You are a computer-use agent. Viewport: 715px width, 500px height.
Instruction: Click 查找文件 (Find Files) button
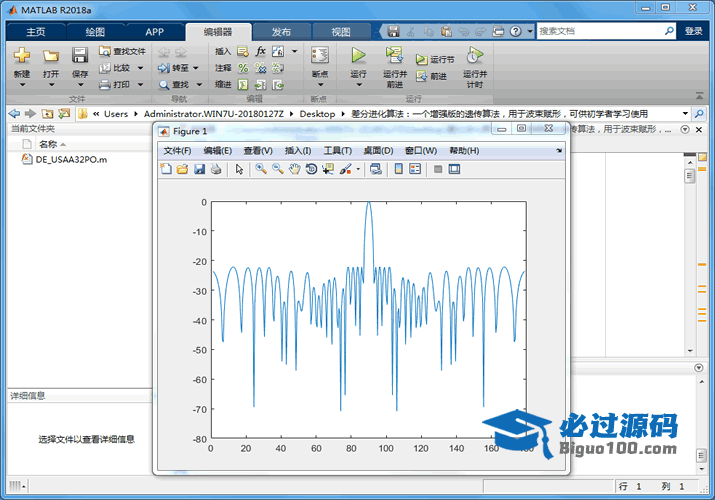(122, 51)
